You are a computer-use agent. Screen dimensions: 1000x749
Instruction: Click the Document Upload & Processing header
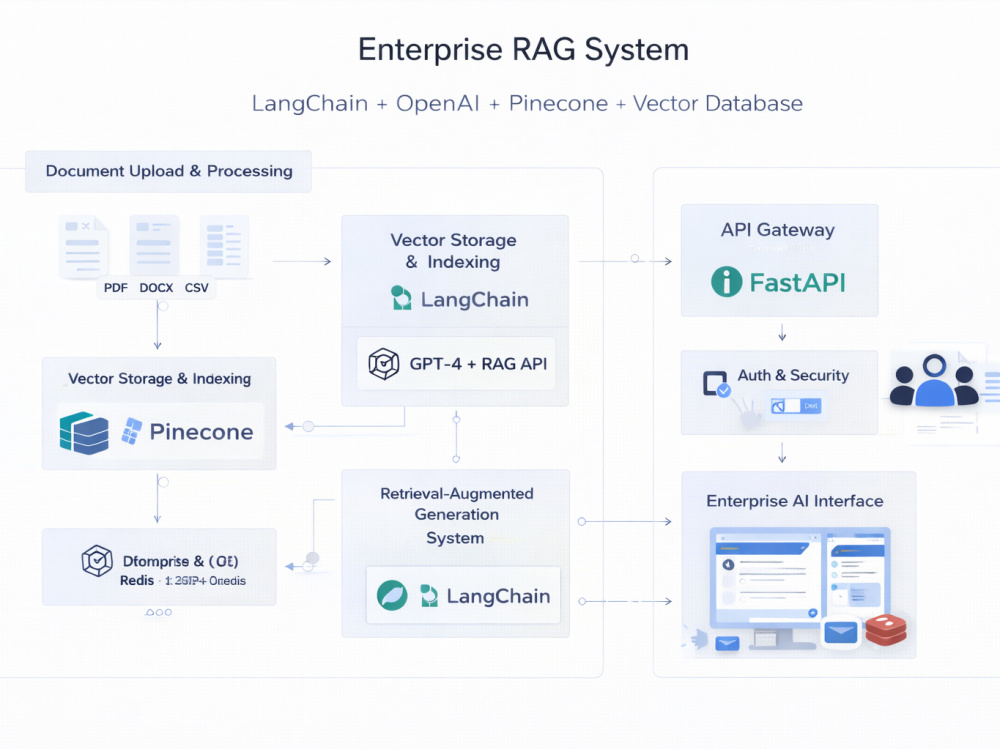tap(168, 171)
